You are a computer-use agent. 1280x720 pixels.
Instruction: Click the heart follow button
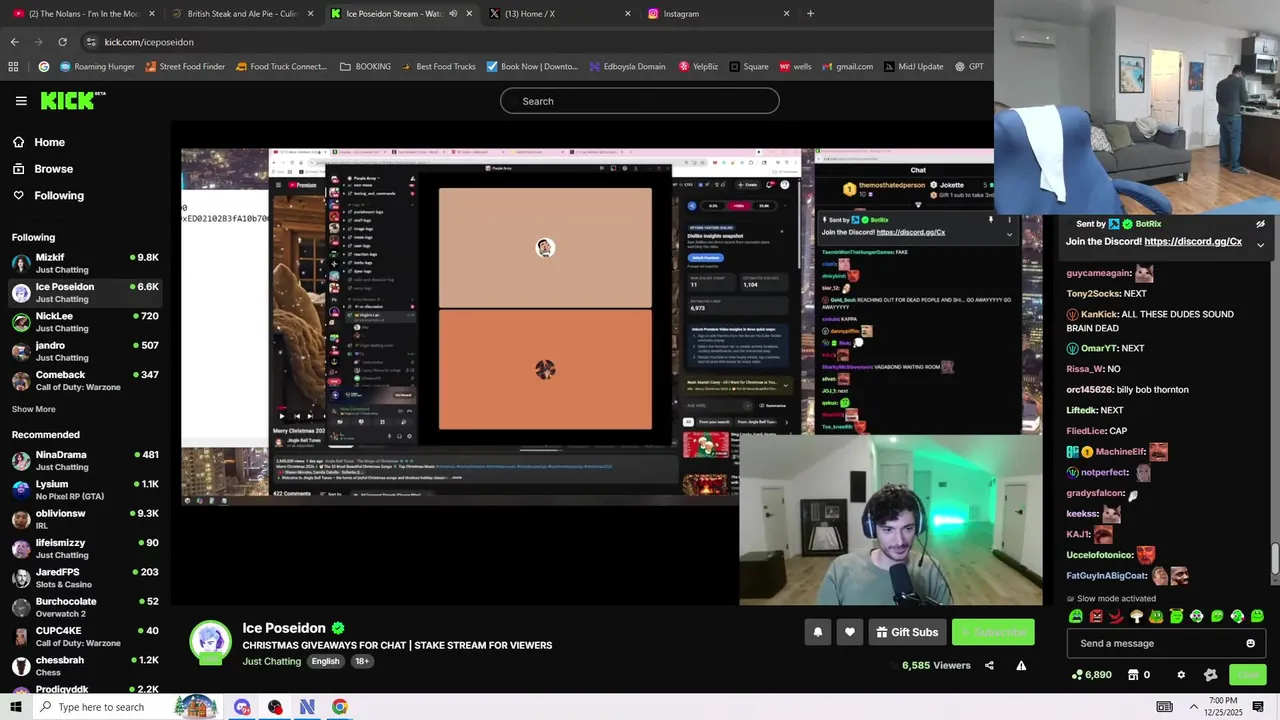[850, 632]
